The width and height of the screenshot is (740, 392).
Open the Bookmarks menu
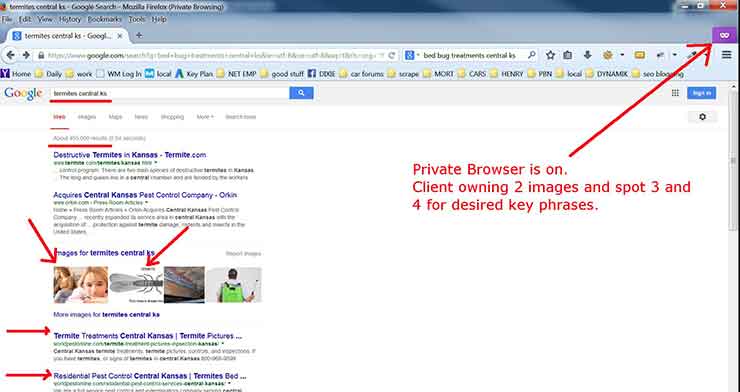tap(105, 19)
